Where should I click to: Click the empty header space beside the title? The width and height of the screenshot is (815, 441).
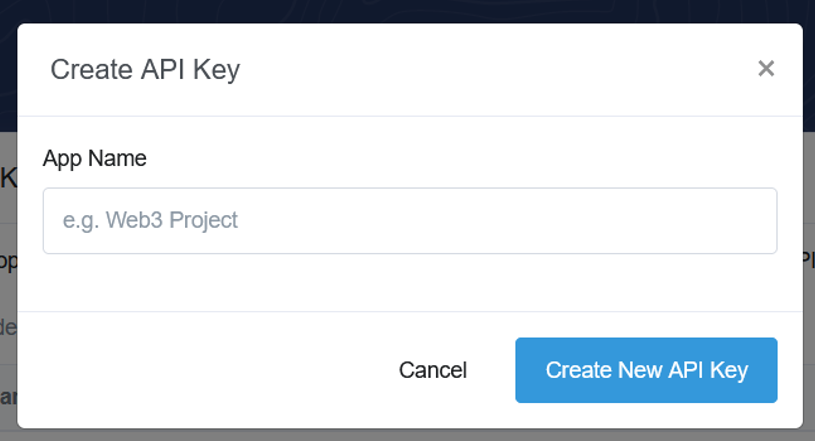click(494, 70)
